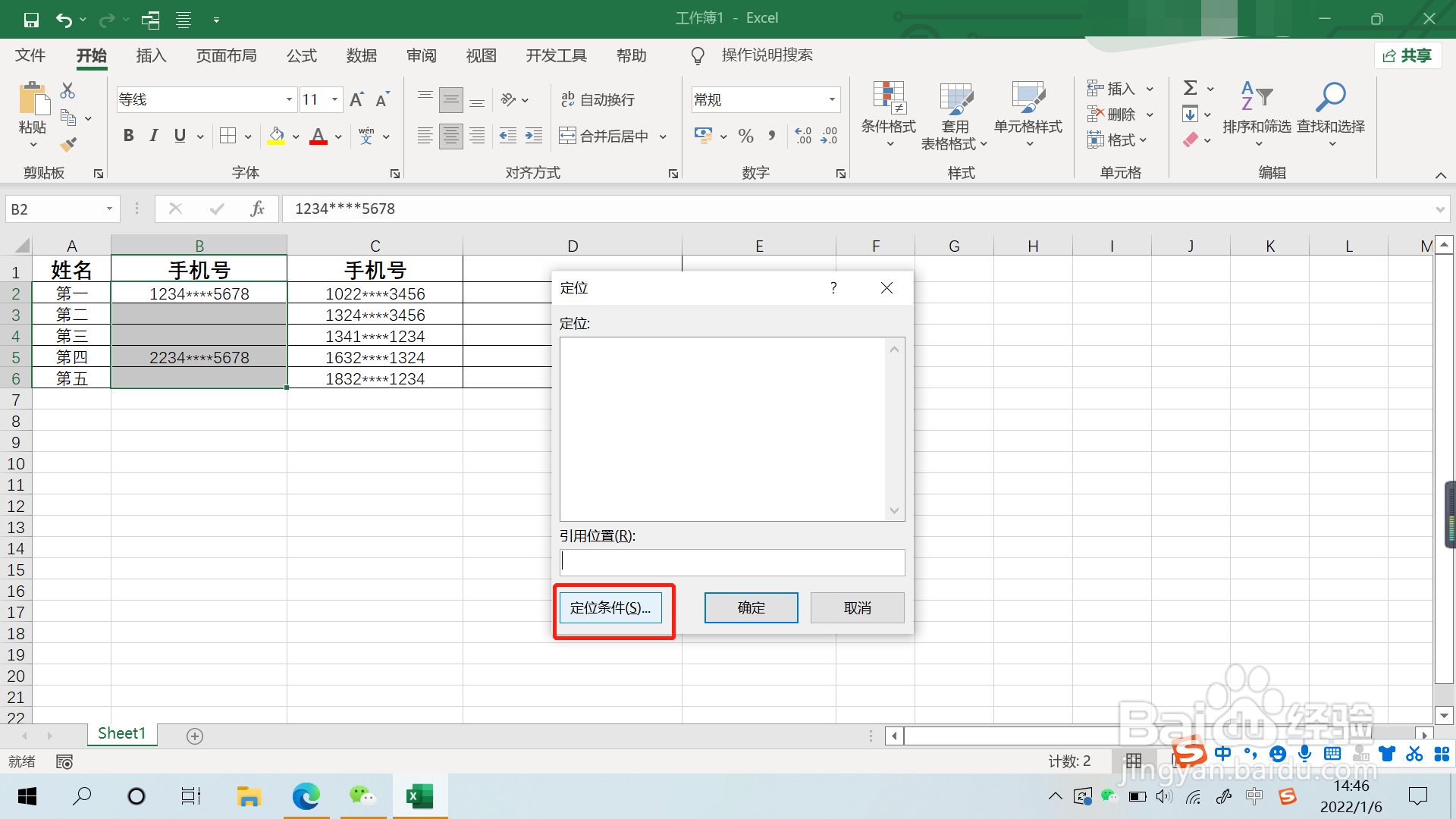
Task: Click the Format Painter brush icon
Action: click(69, 143)
